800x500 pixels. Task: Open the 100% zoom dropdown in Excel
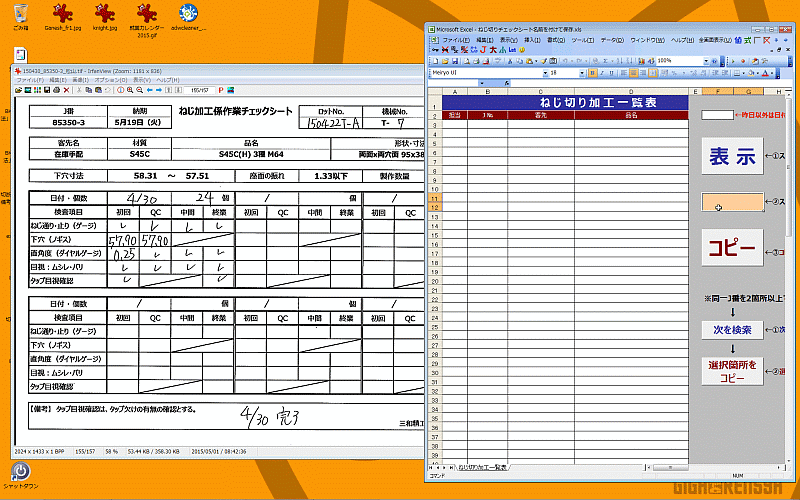tap(706, 61)
